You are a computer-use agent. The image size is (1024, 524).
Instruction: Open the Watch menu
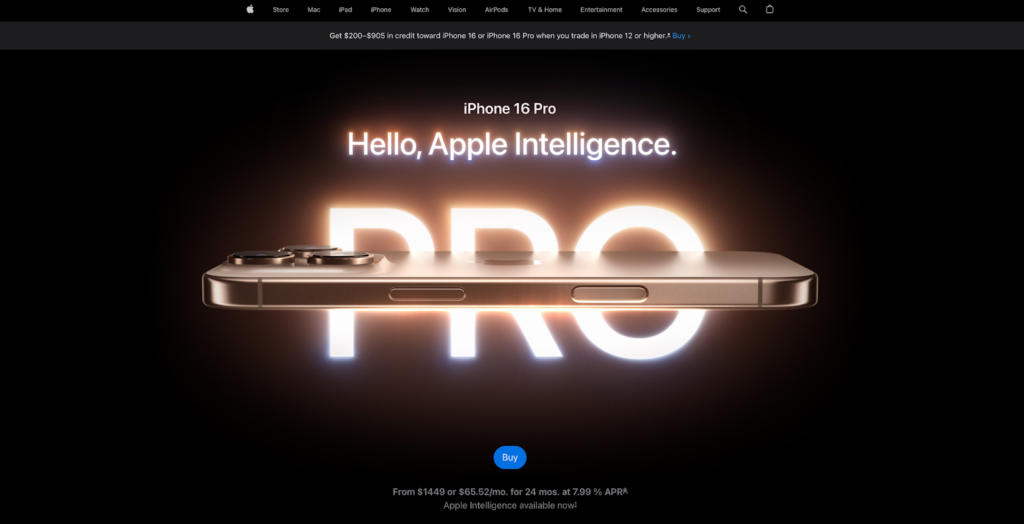click(419, 10)
